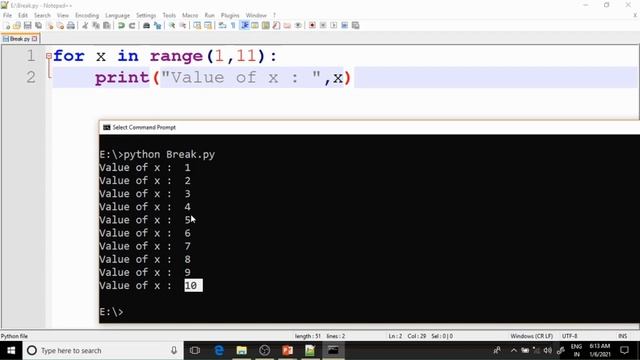Toggle the Word Wrap toolbar icon

coord(222,26)
